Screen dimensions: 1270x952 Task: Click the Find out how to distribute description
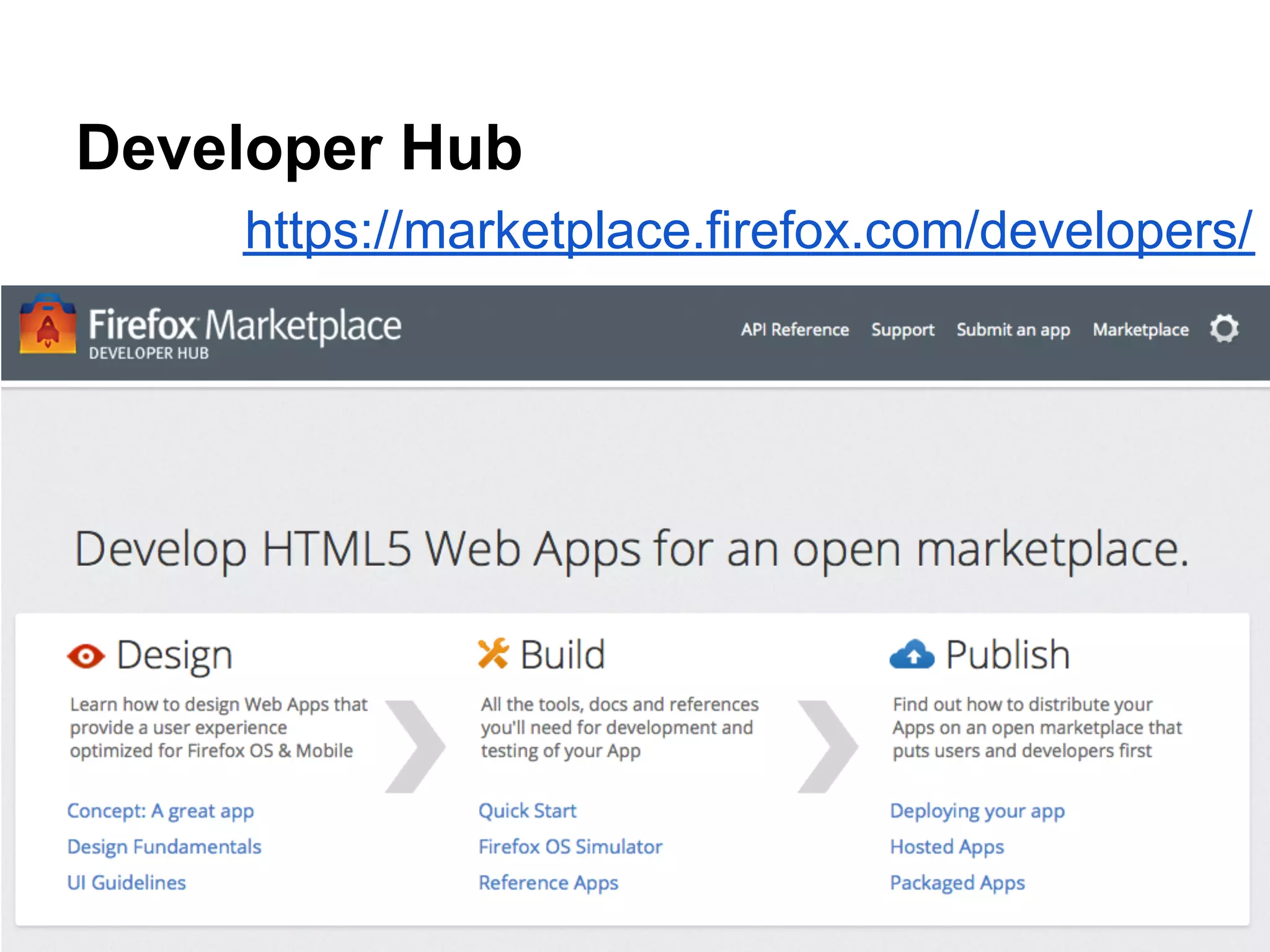click(x=1037, y=728)
